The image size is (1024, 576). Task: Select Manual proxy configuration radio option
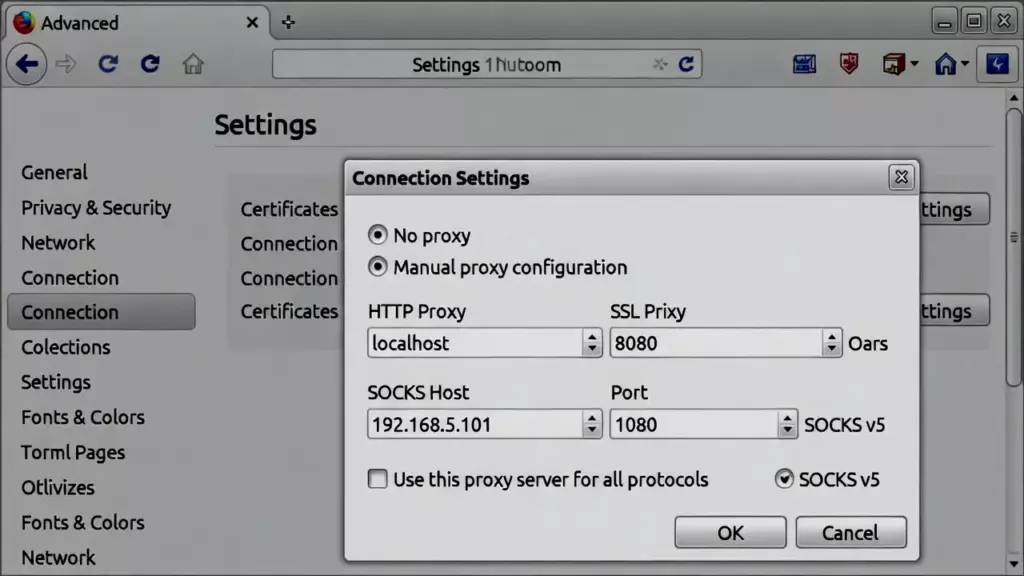pyautogui.click(x=378, y=267)
